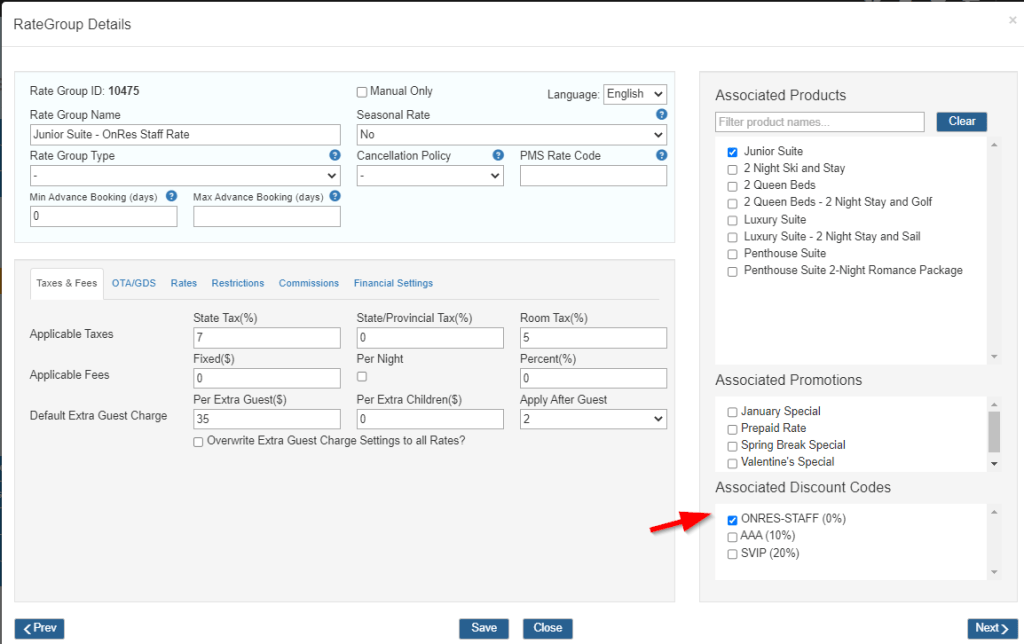Screen dimensions: 1024x644
Task: Go to the Next rate group page
Action: (x=991, y=628)
